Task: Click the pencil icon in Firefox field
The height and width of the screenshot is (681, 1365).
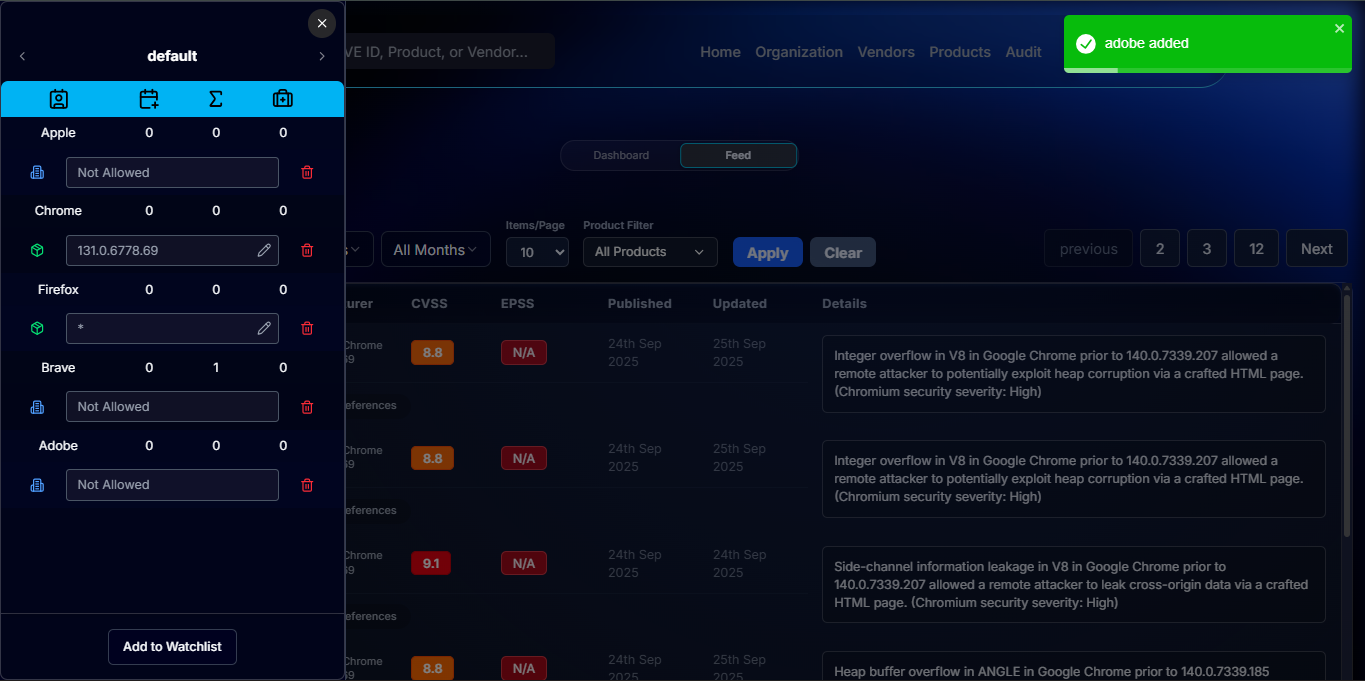Action: point(264,328)
